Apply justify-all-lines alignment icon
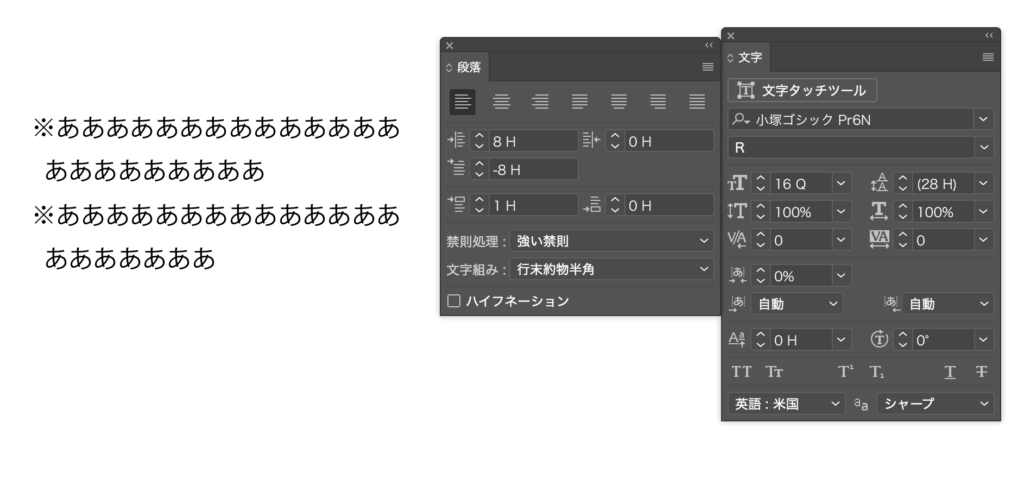This screenshot has height=492, width=1024. click(697, 102)
